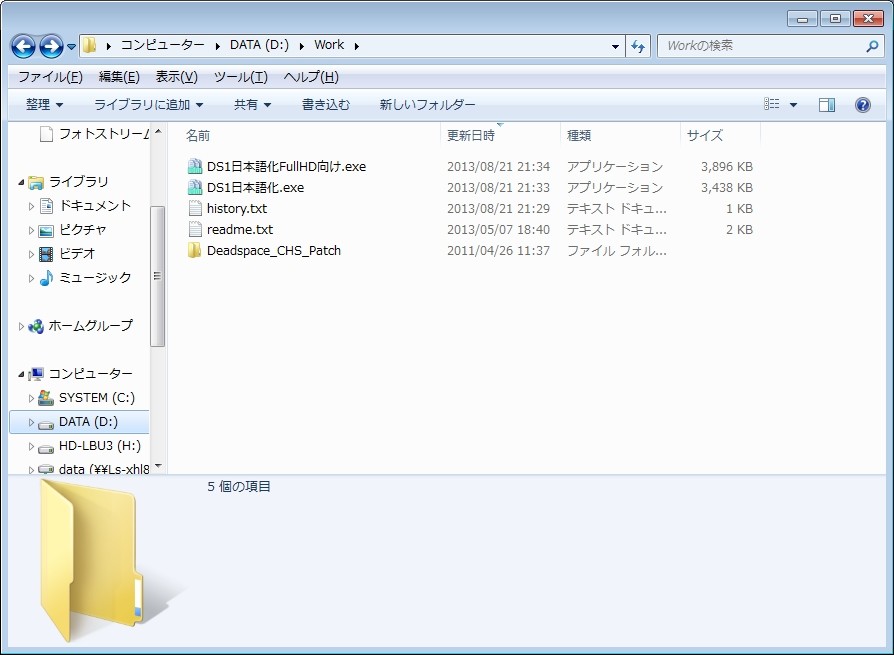
Task: Open the 共有 dropdown
Action: (x=252, y=104)
